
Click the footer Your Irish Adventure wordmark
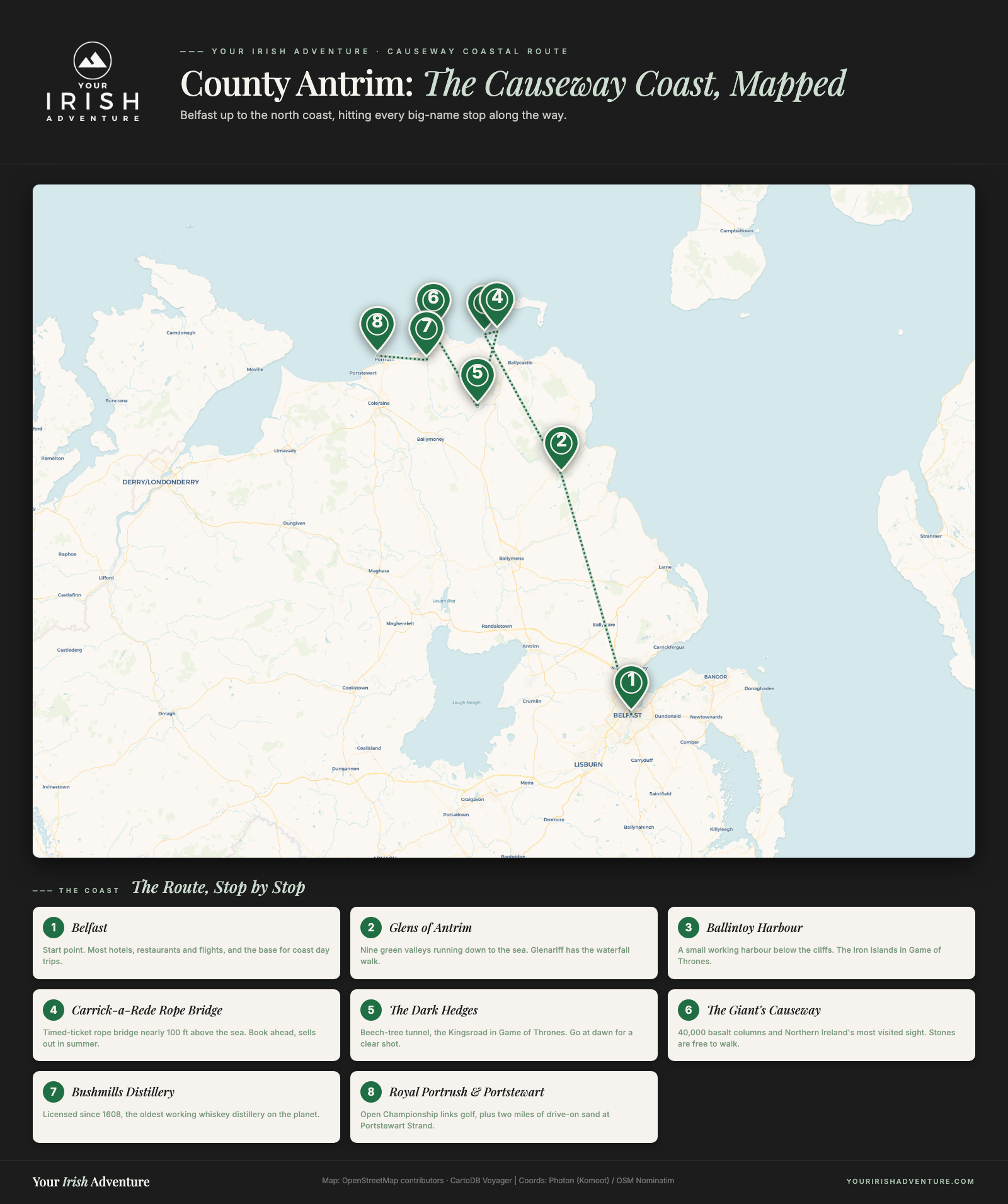click(x=91, y=1181)
